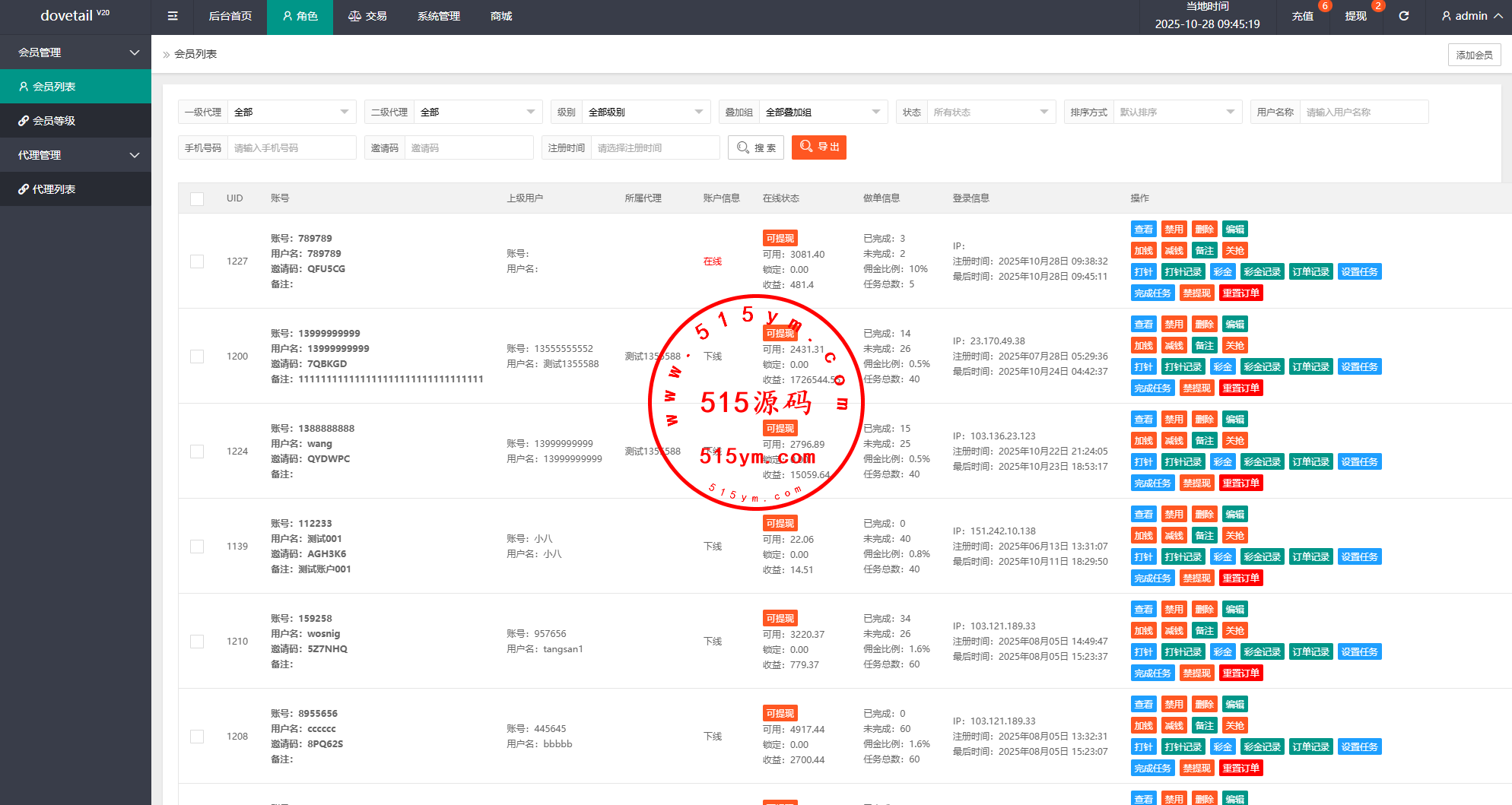This screenshot has height=805, width=1512.
Task: Click the refresh icon in top bar
Action: pos(1404,16)
